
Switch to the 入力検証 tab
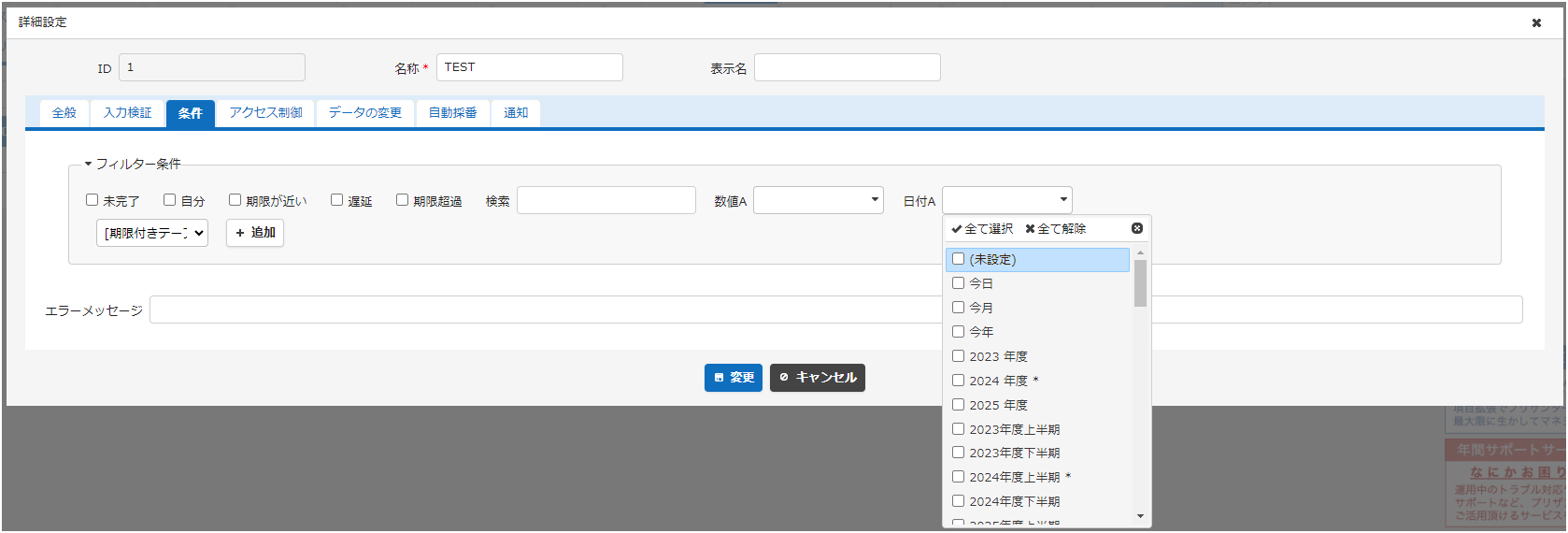point(127,113)
